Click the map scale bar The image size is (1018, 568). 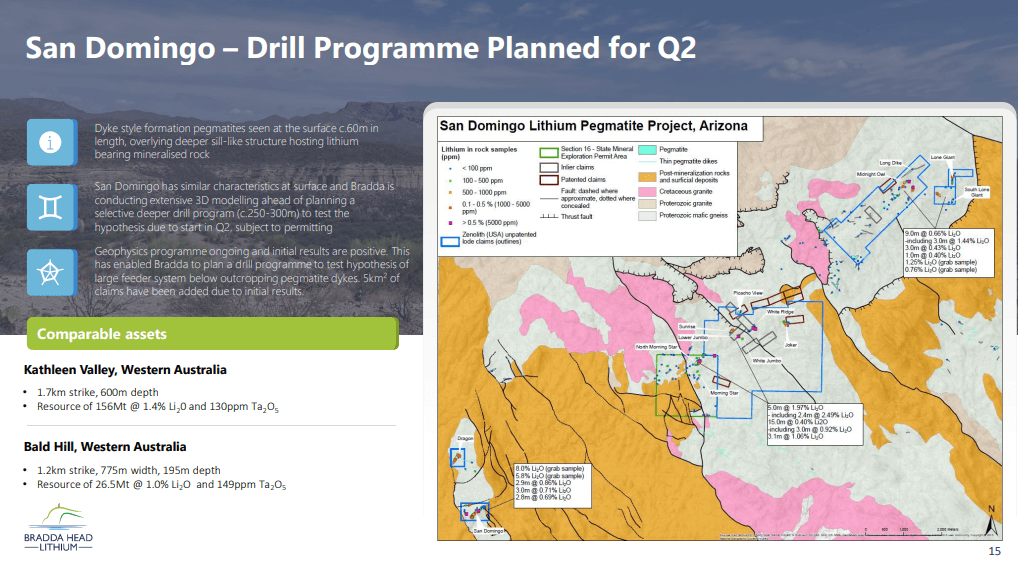tap(912, 531)
